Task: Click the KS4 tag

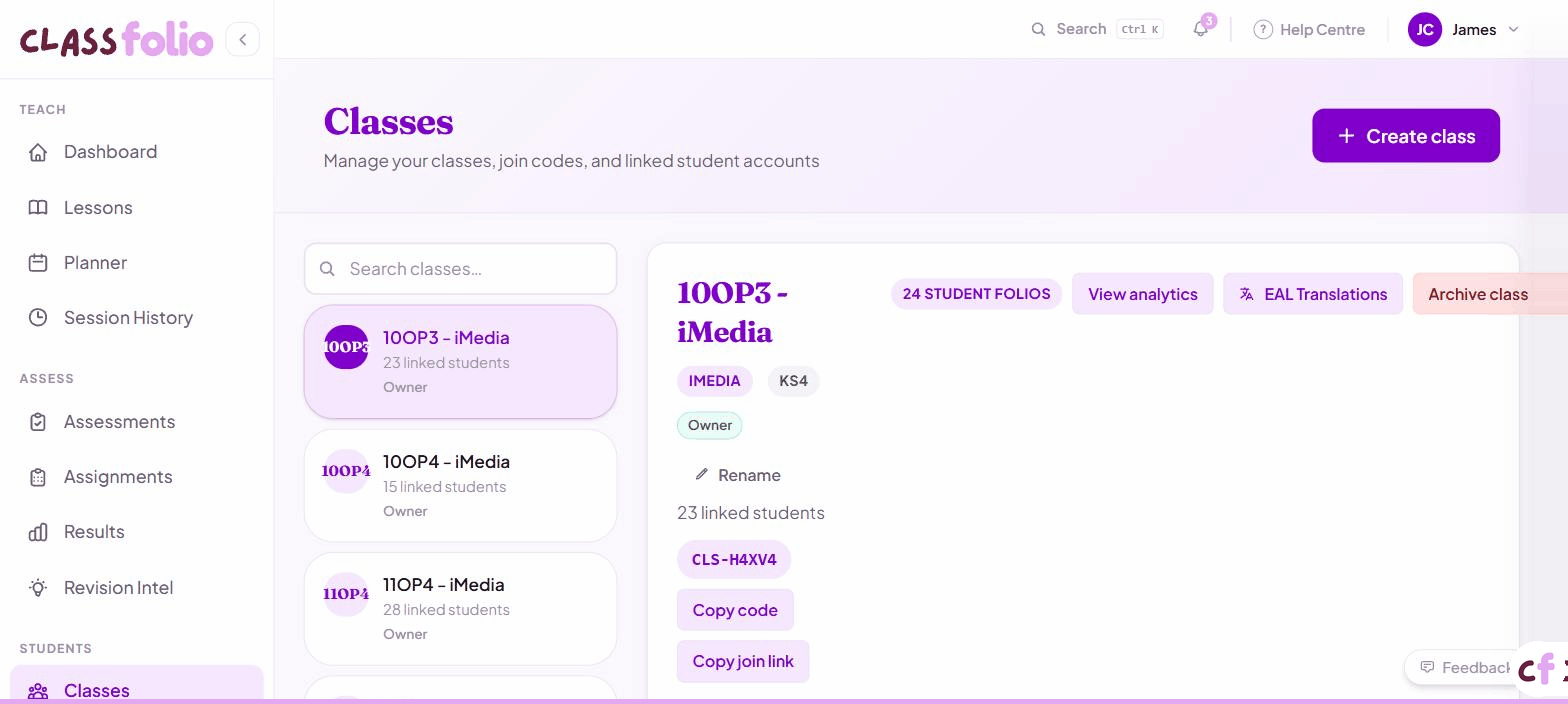Action: tap(793, 381)
